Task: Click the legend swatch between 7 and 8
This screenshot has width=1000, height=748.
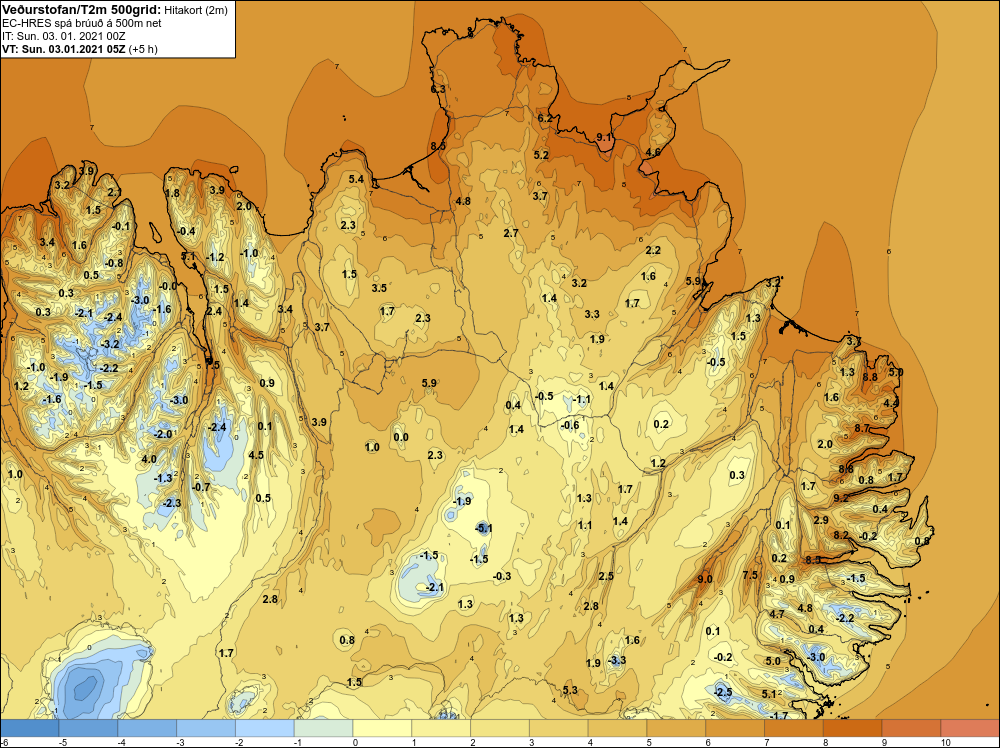Action: point(794,728)
